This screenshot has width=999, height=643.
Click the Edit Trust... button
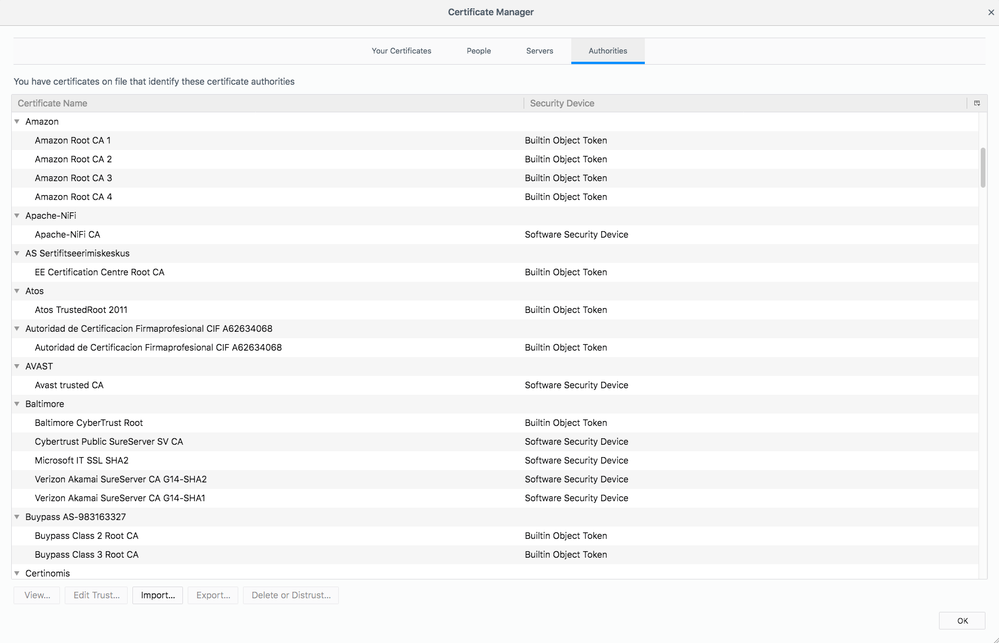[x=96, y=595]
